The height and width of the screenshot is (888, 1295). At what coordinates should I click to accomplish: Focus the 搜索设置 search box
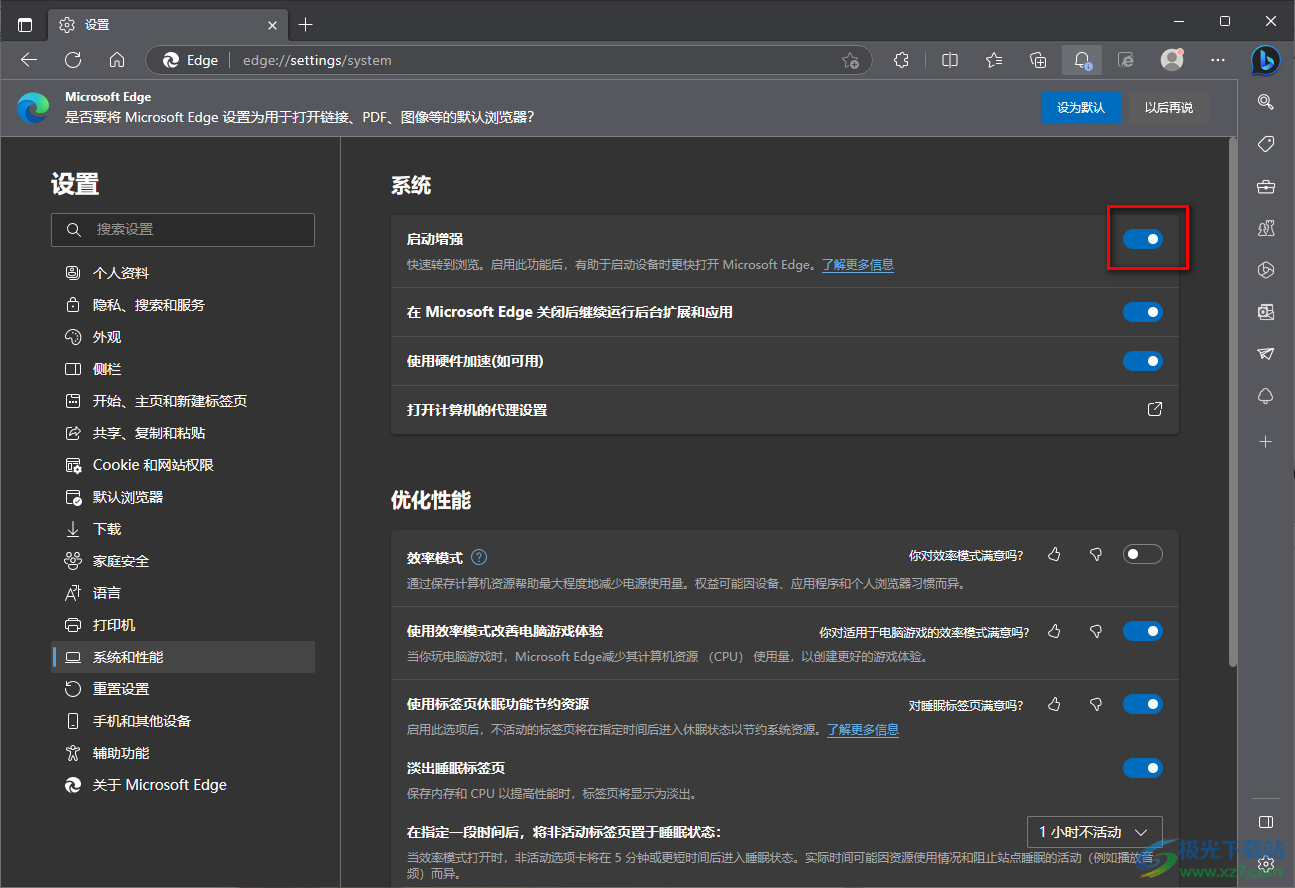(183, 229)
